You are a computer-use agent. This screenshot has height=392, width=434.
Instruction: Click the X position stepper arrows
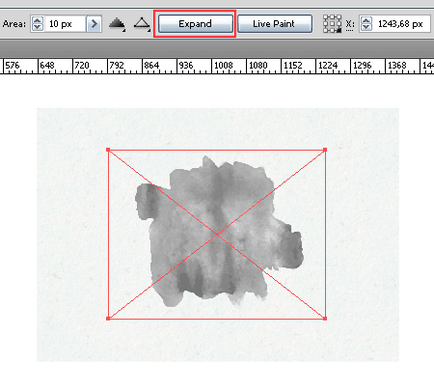click(x=366, y=24)
